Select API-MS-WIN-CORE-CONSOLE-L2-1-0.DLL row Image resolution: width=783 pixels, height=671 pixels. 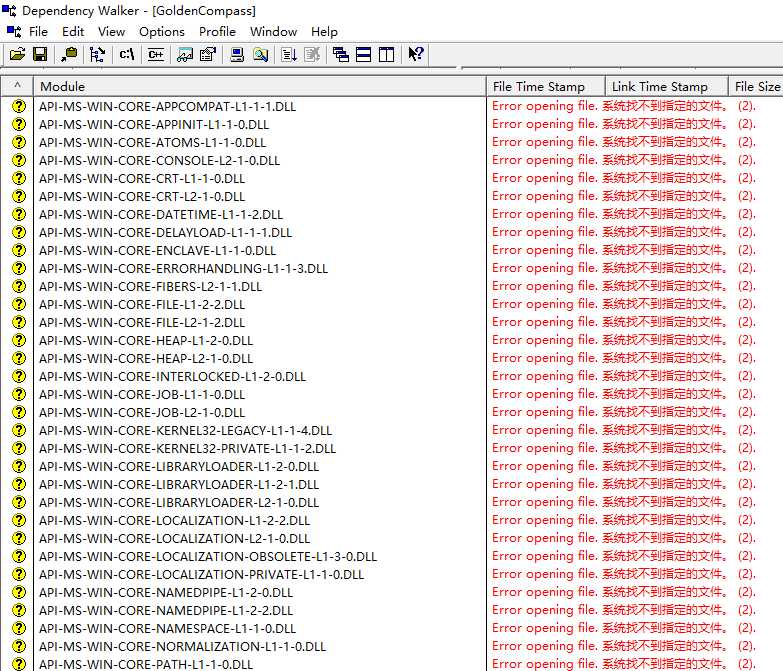pyautogui.click(x=392, y=160)
